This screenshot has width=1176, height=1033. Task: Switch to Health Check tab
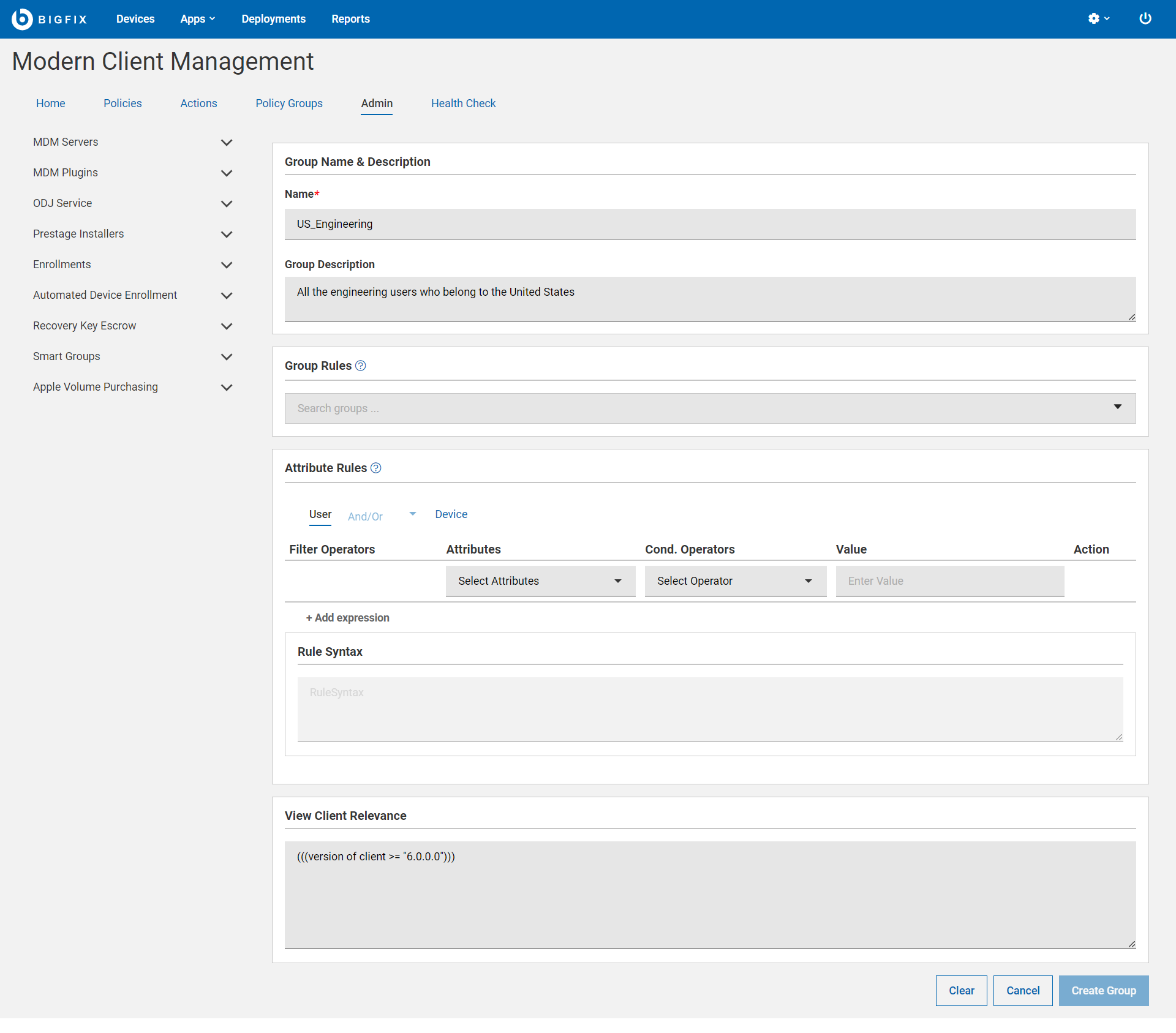463,103
